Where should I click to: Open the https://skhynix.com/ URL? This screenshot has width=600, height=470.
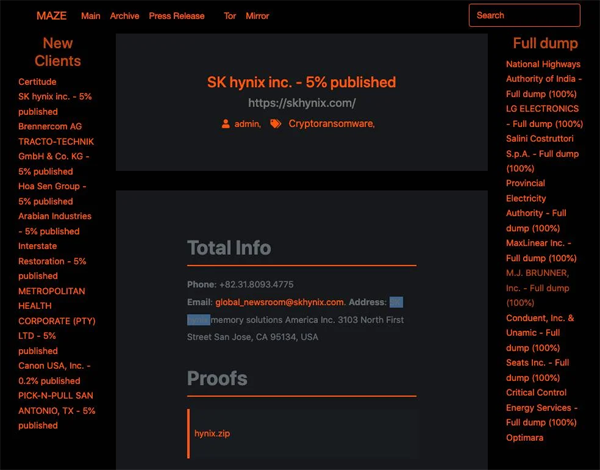point(302,103)
